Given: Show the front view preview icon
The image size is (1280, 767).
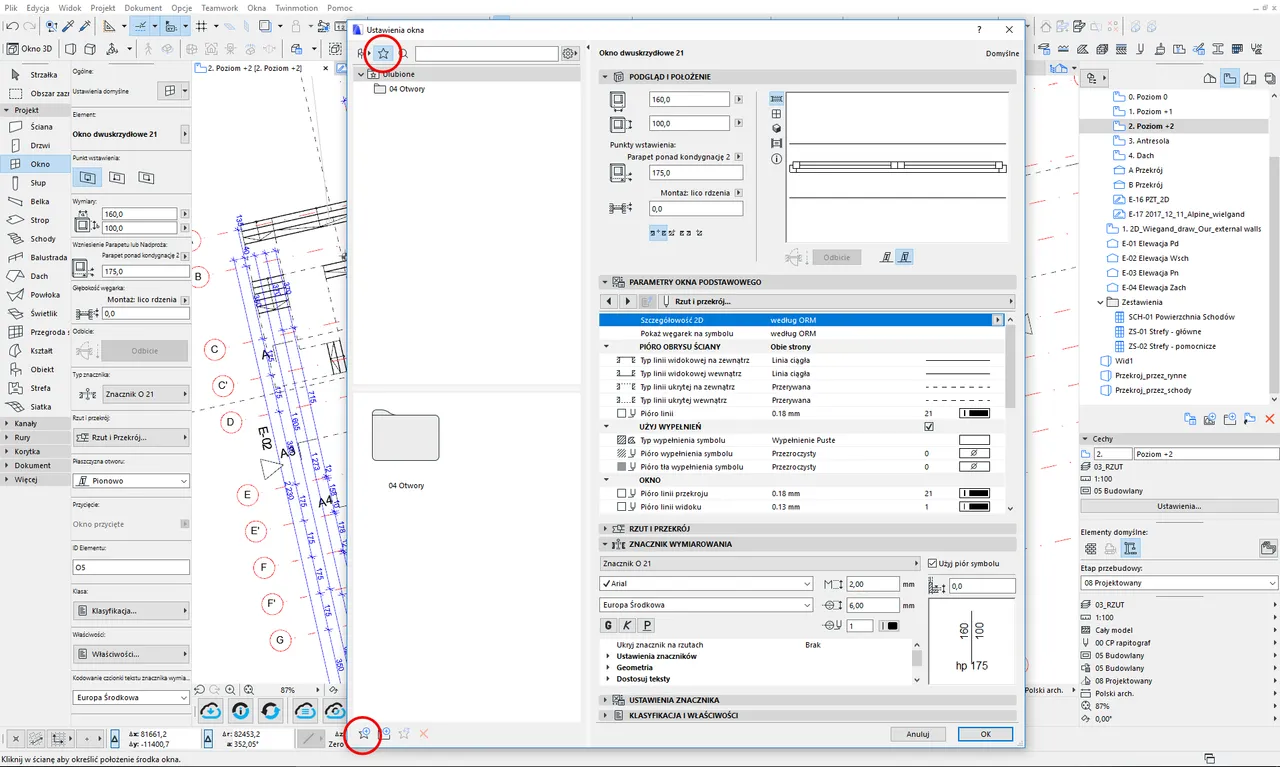Looking at the screenshot, I should [x=777, y=114].
